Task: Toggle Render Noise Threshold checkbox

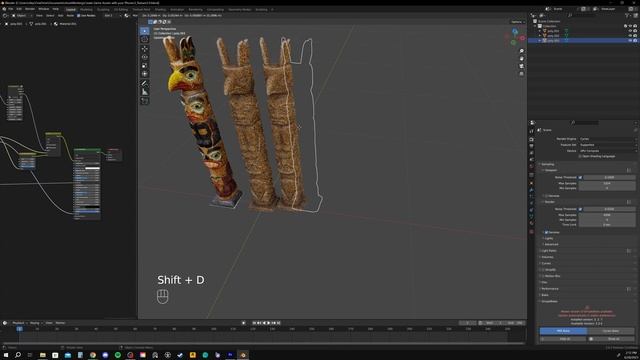Action: (580, 209)
